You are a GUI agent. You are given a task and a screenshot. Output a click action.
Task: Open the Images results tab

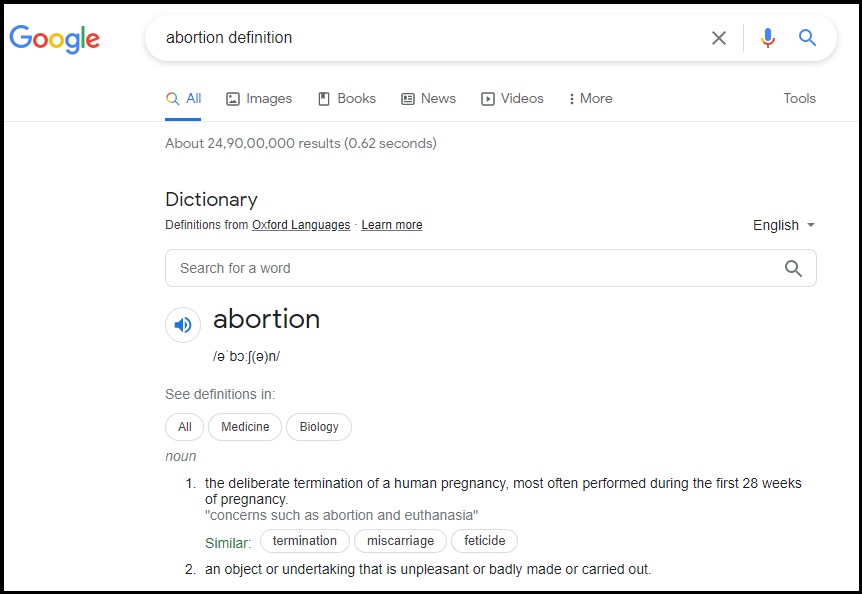click(259, 98)
